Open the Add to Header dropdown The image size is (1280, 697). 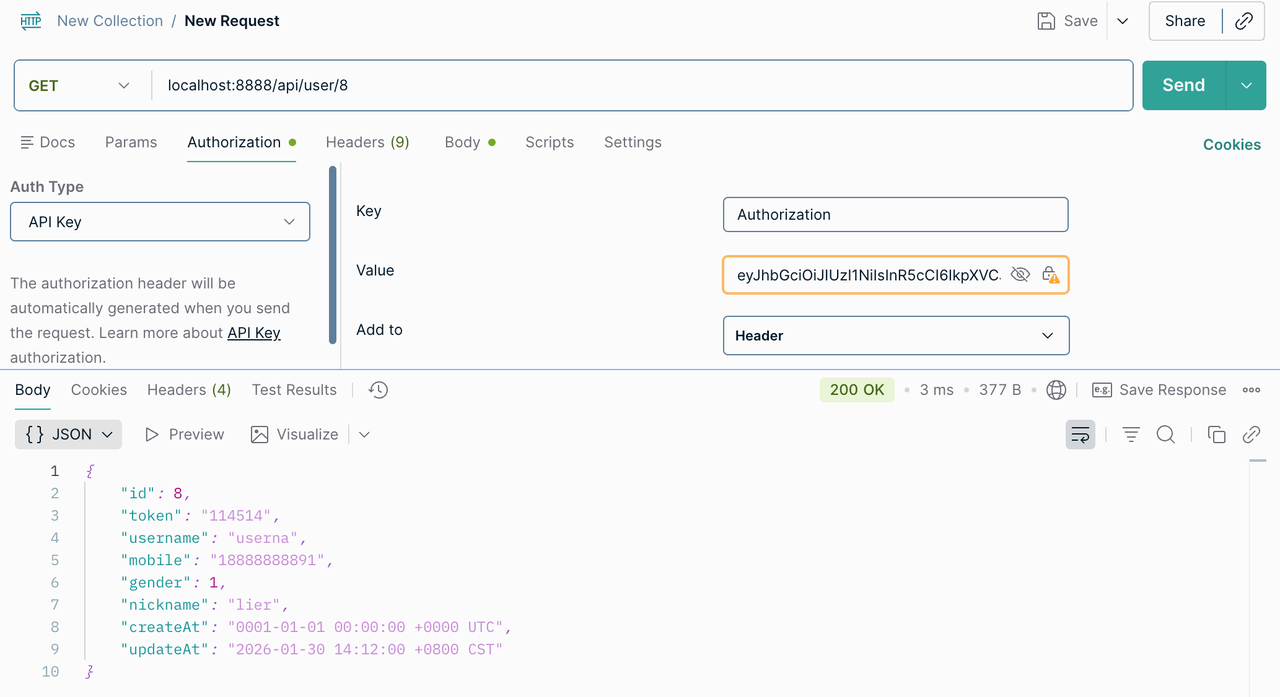pyautogui.click(x=896, y=336)
